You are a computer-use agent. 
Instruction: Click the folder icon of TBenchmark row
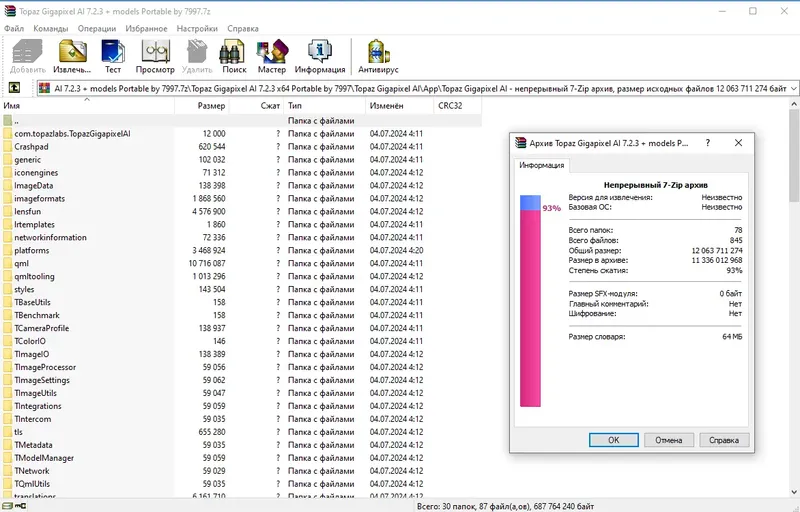click(7, 315)
